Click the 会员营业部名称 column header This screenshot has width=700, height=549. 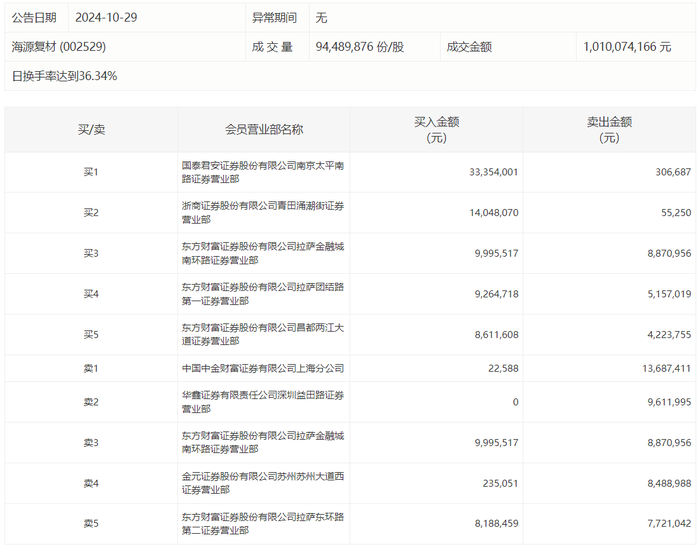(264, 129)
